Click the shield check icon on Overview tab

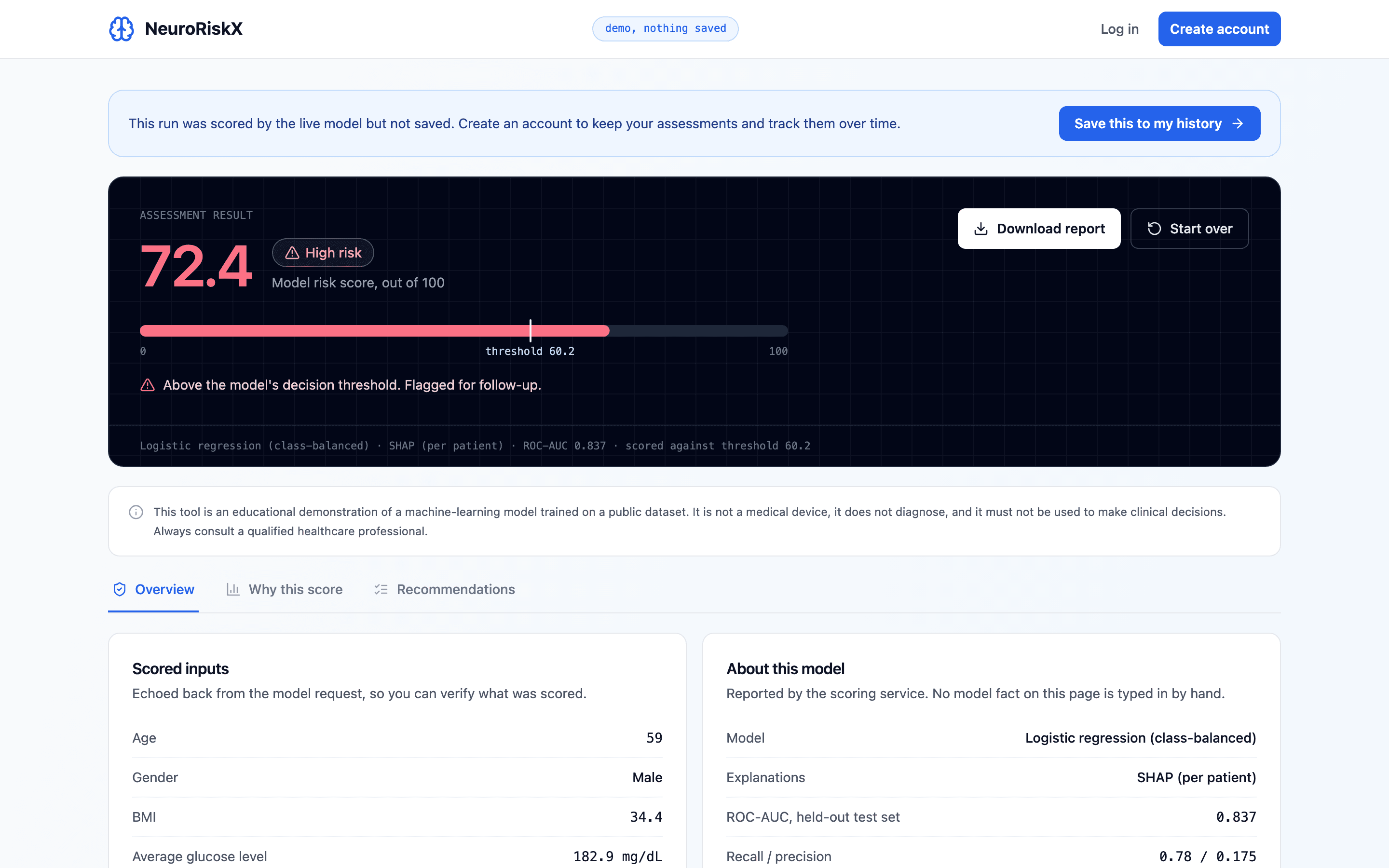(x=120, y=589)
